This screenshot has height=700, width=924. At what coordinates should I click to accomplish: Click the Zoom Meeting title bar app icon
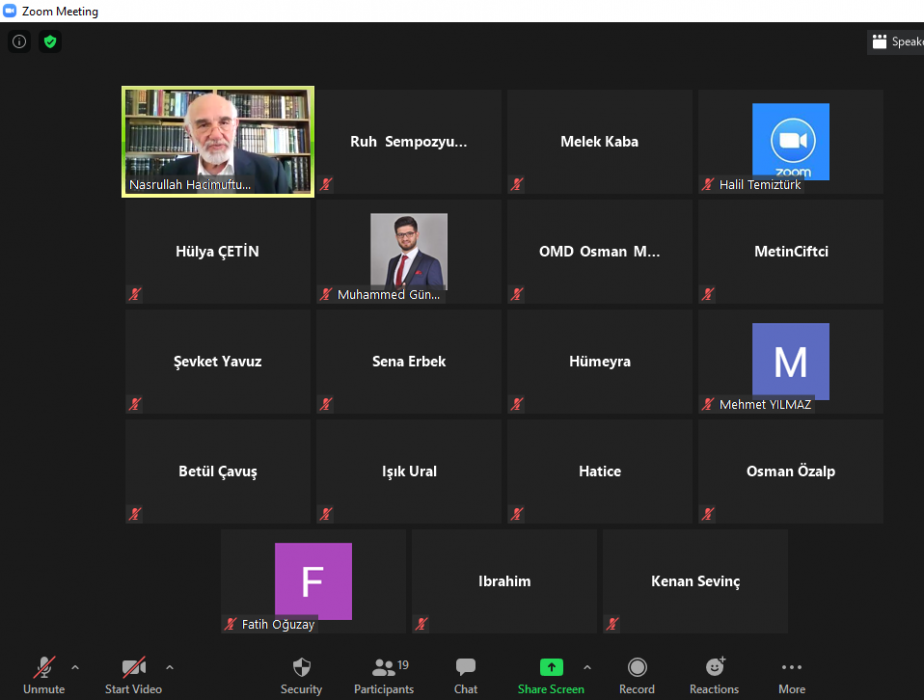(9, 11)
